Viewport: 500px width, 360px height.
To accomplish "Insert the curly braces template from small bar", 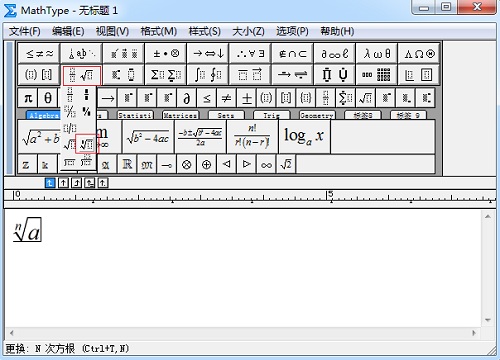I will click(306, 98).
